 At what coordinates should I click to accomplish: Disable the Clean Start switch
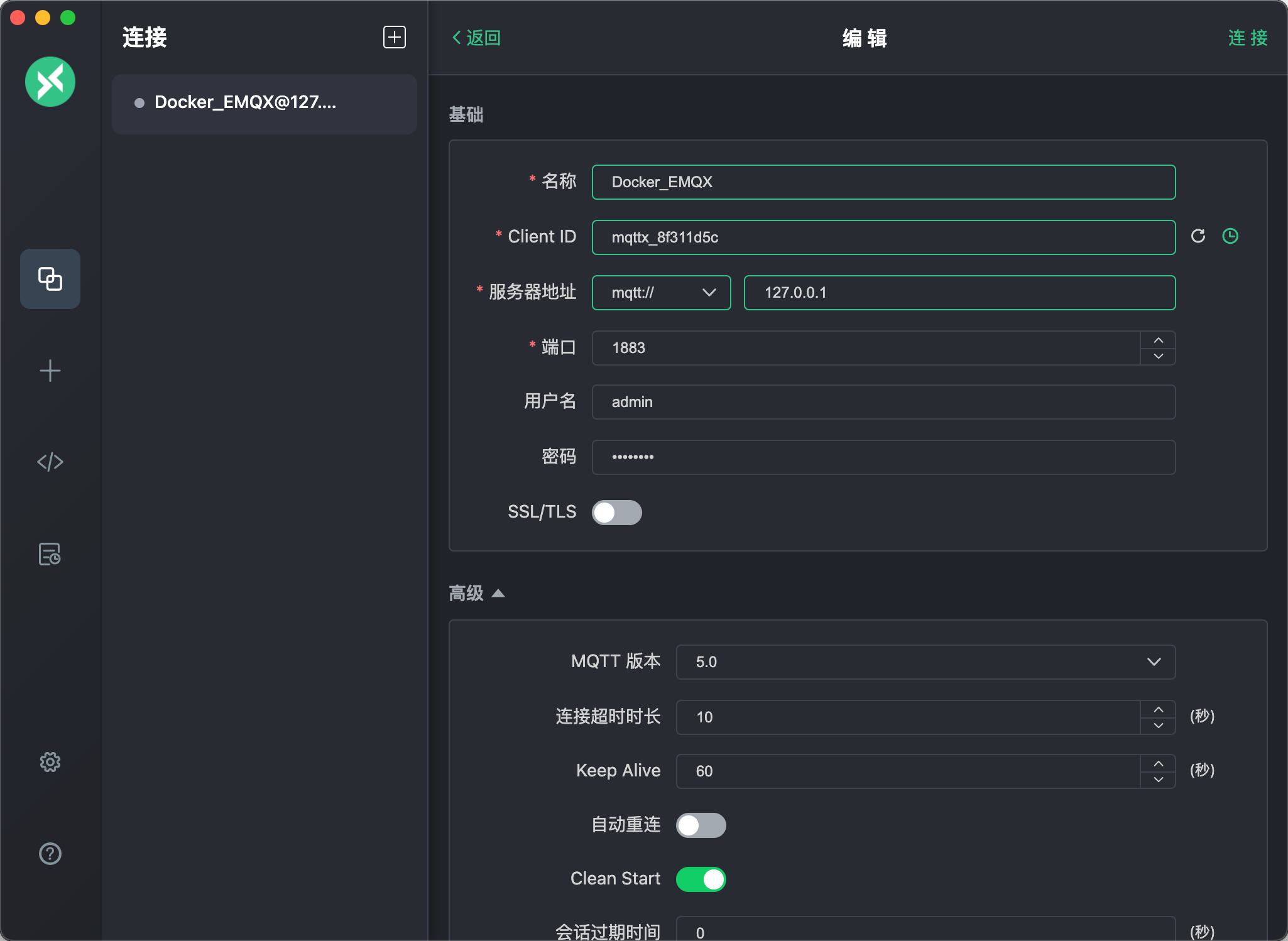[701, 879]
